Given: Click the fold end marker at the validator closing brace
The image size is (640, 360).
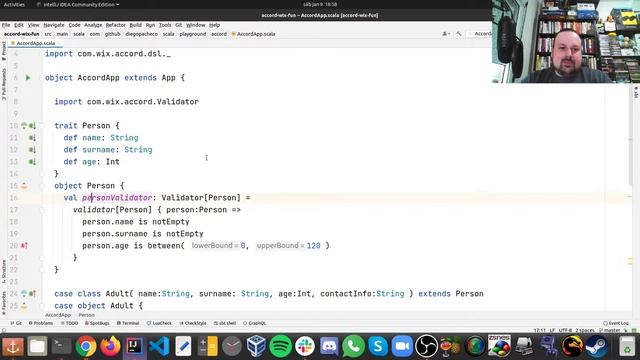Looking at the screenshot, I should [x=42, y=258].
